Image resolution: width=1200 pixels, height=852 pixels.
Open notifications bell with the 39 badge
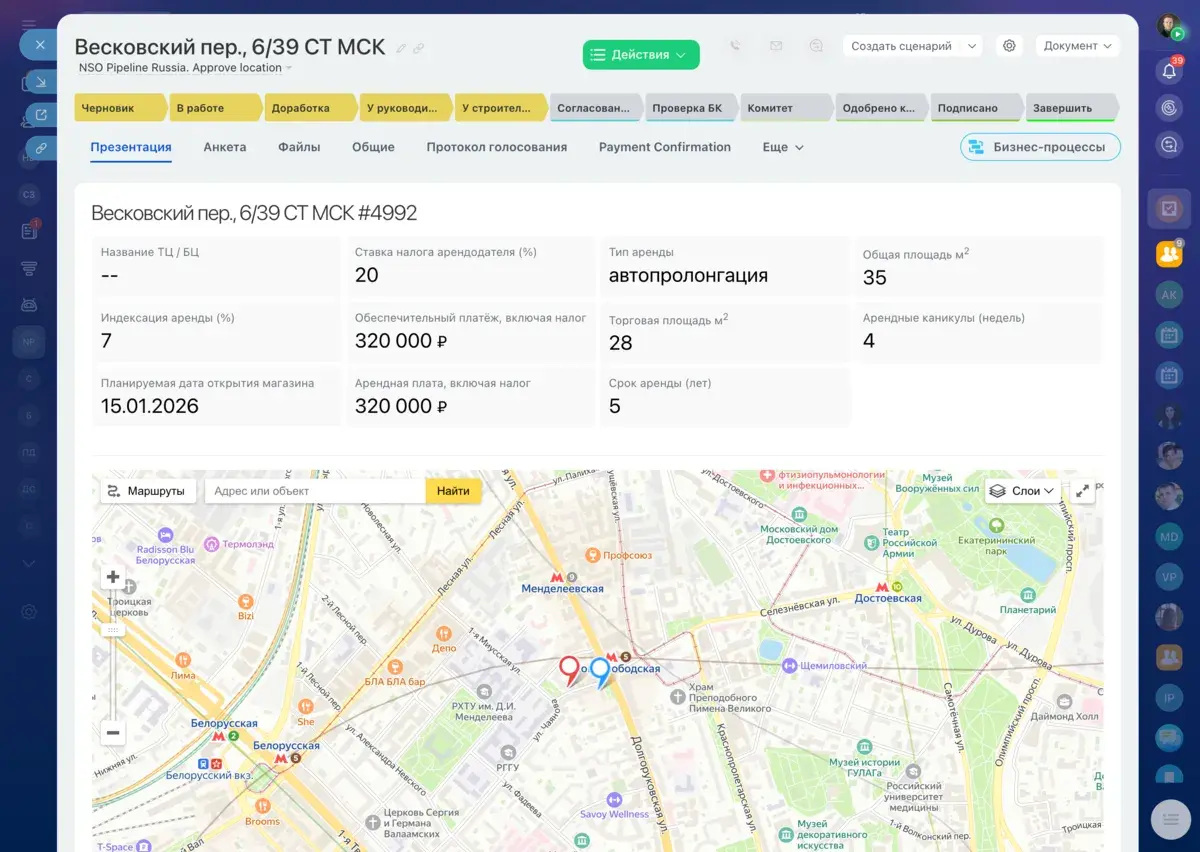coord(1169,70)
